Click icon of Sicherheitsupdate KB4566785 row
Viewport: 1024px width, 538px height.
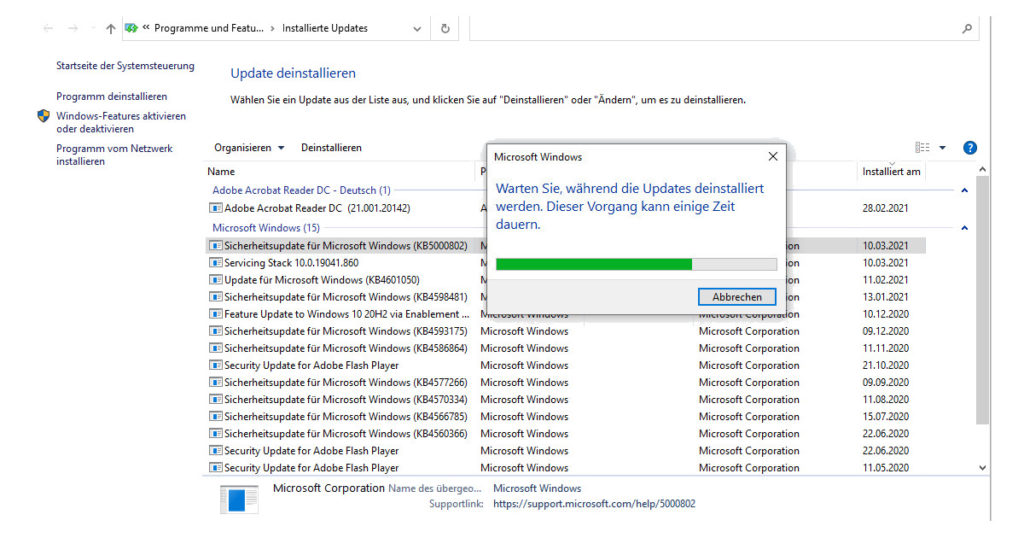[x=216, y=417]
